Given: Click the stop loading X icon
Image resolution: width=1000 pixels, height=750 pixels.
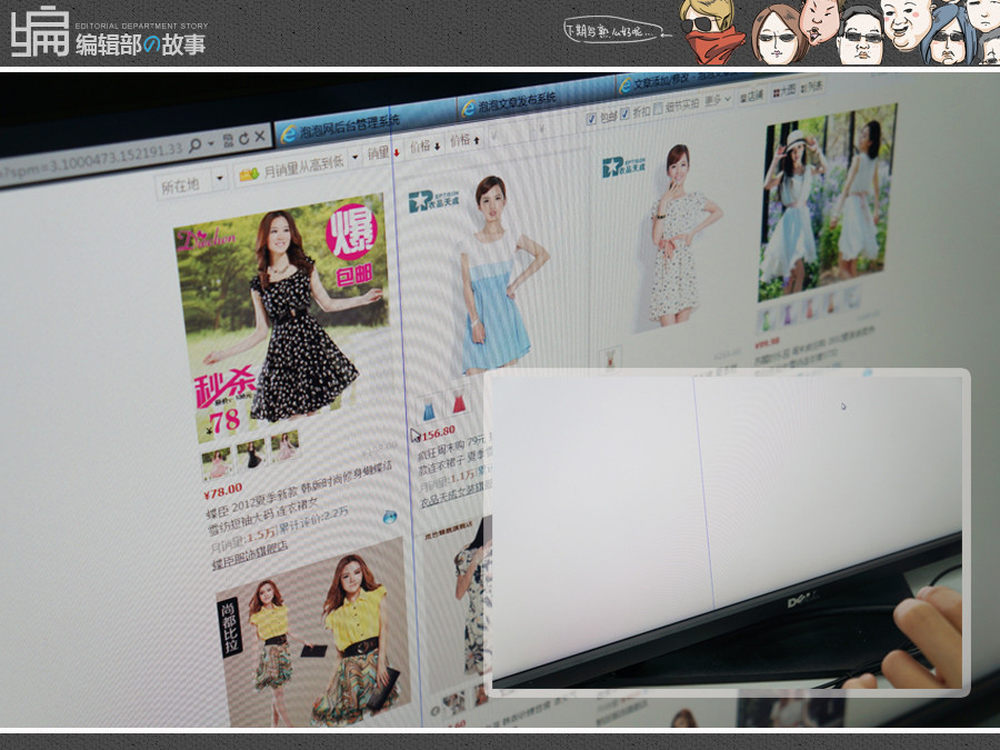Looking at the screenshot, I should click(260, 135).
